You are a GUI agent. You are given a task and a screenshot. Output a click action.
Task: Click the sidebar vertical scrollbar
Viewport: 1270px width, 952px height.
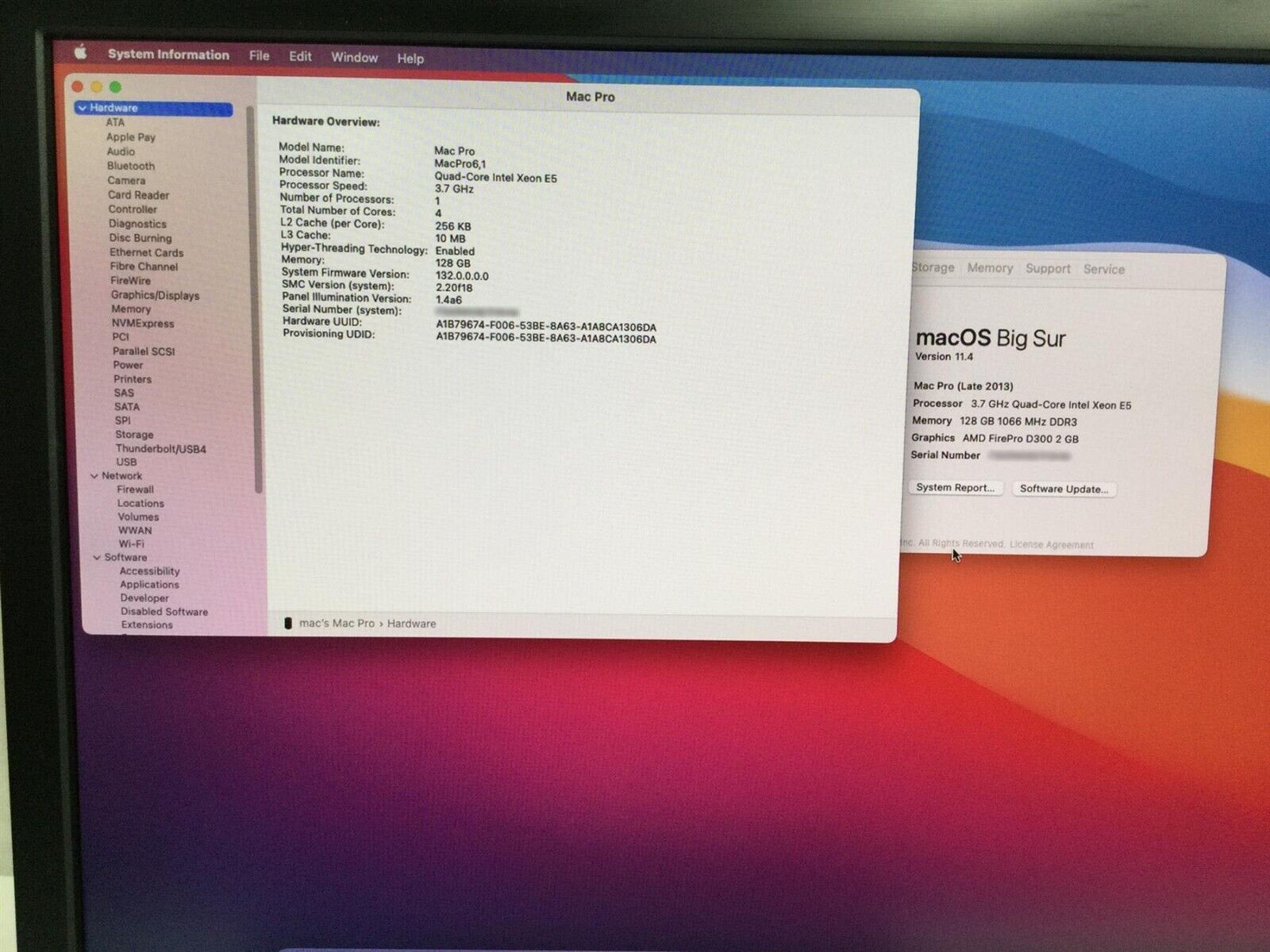tap(254, 300)
